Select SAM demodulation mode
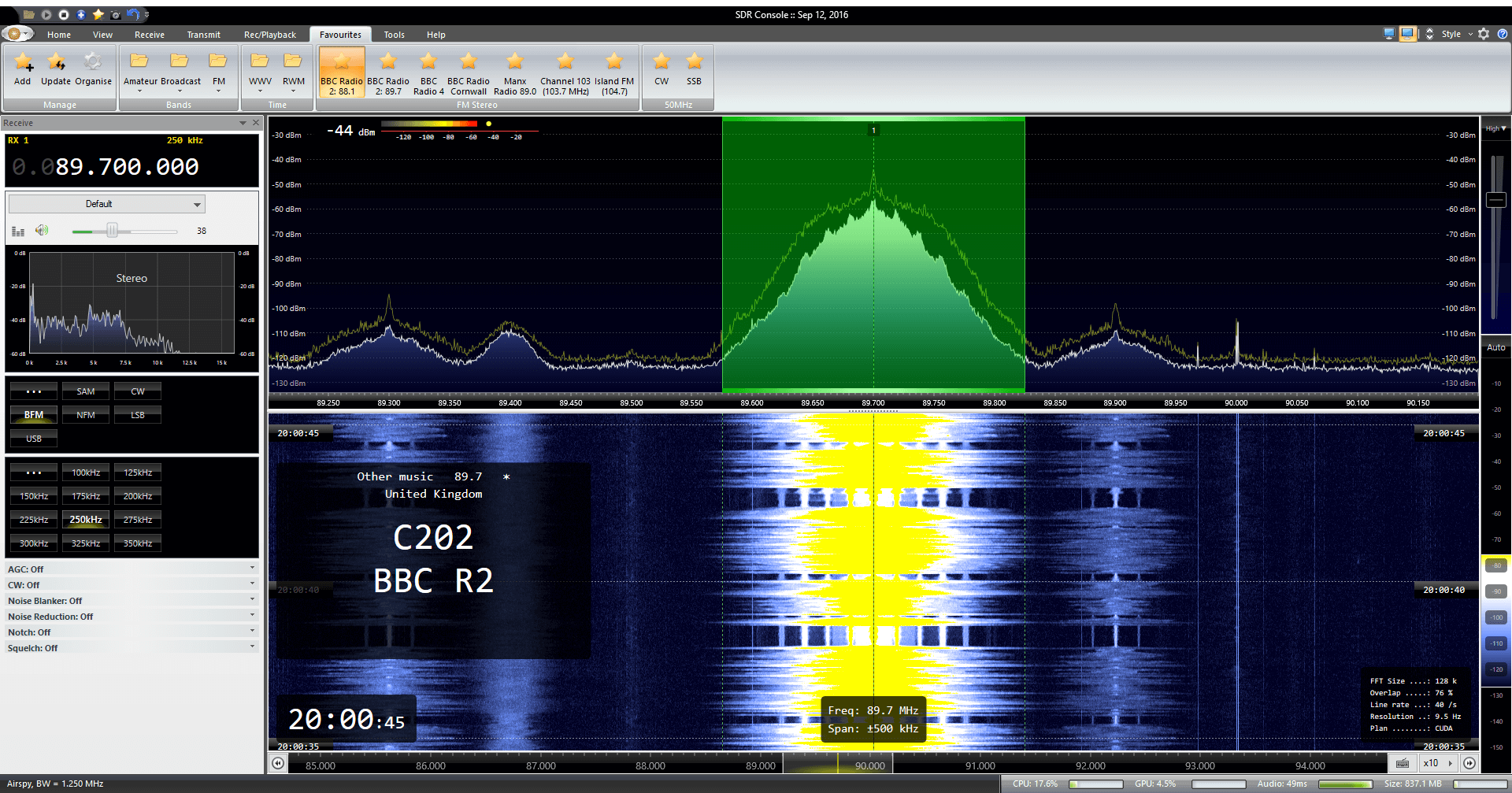Viewport: 1512px width, 793px height. 85,391
